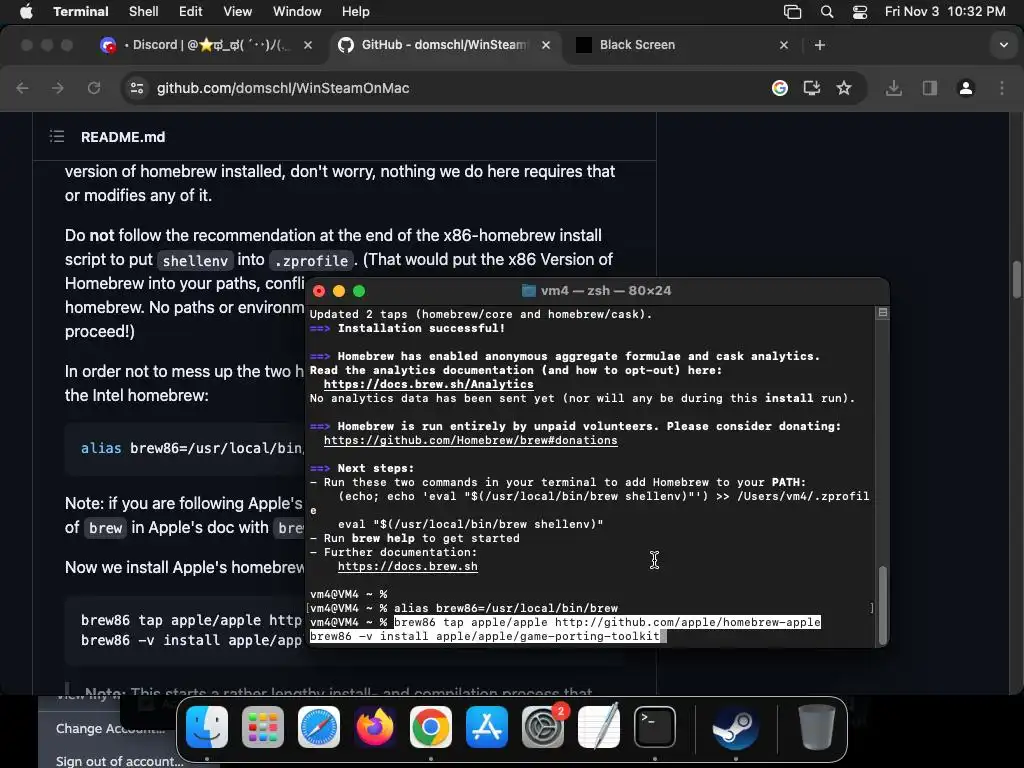Open https://docs.brew.sh link in Terminal

tap(408, 566)
